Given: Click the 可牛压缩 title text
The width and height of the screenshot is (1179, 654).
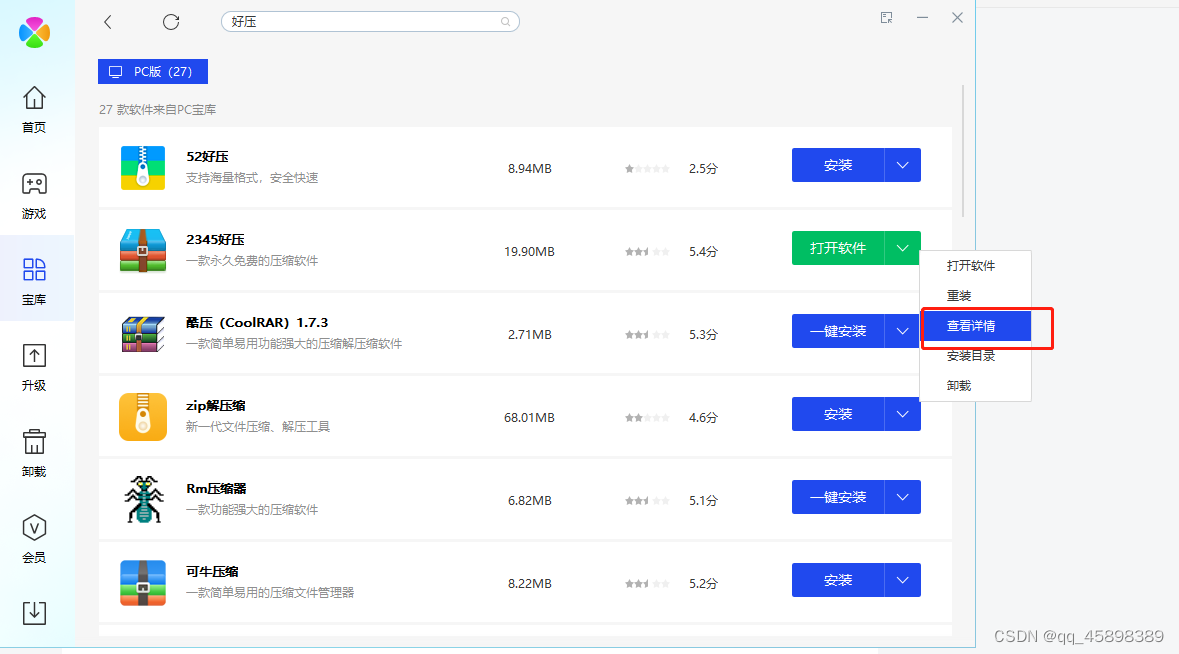Looking at the screenshot, I should pos(212,571).
